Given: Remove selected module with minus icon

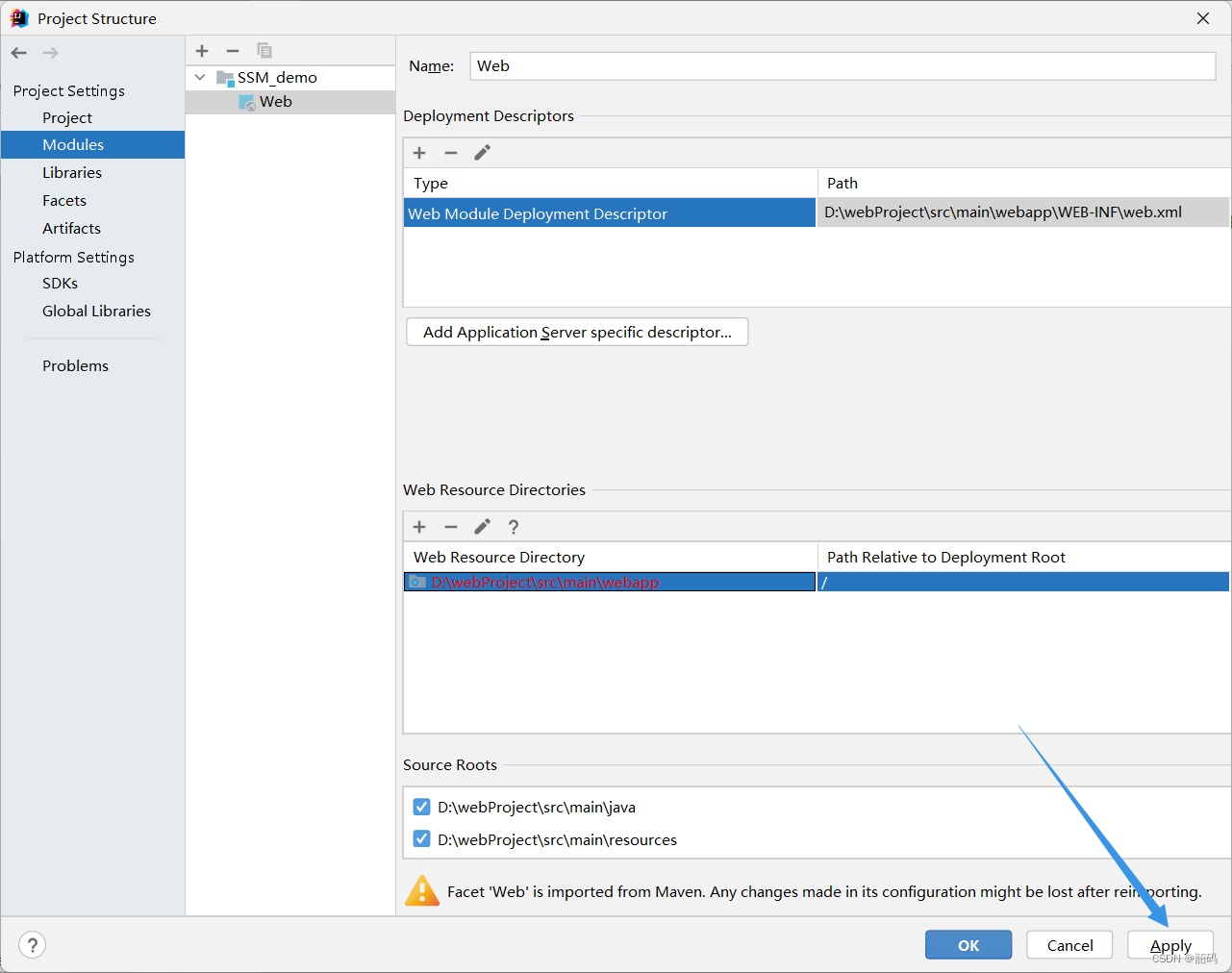Looking at the screenshot, I should (233, 51).
